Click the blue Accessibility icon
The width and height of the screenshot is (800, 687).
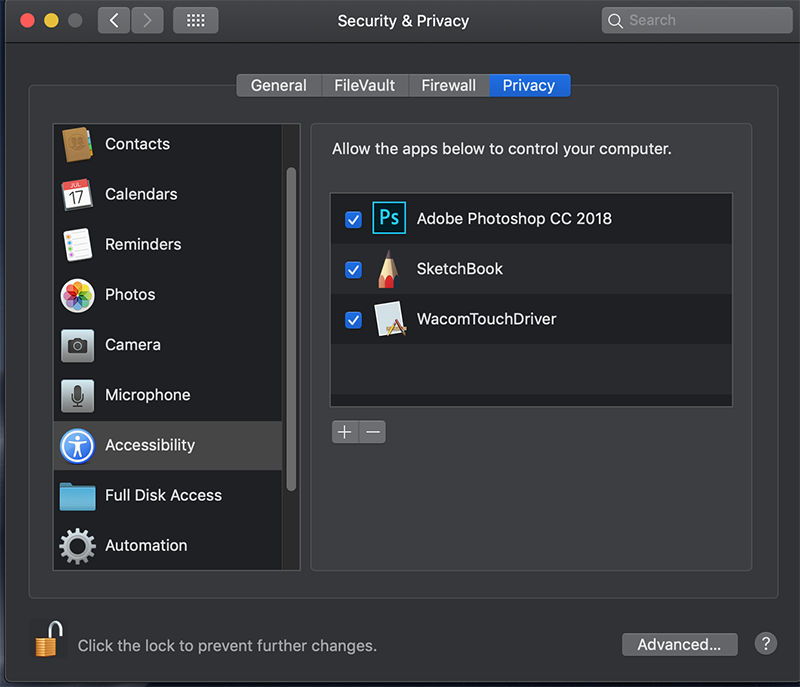[78, 446]
